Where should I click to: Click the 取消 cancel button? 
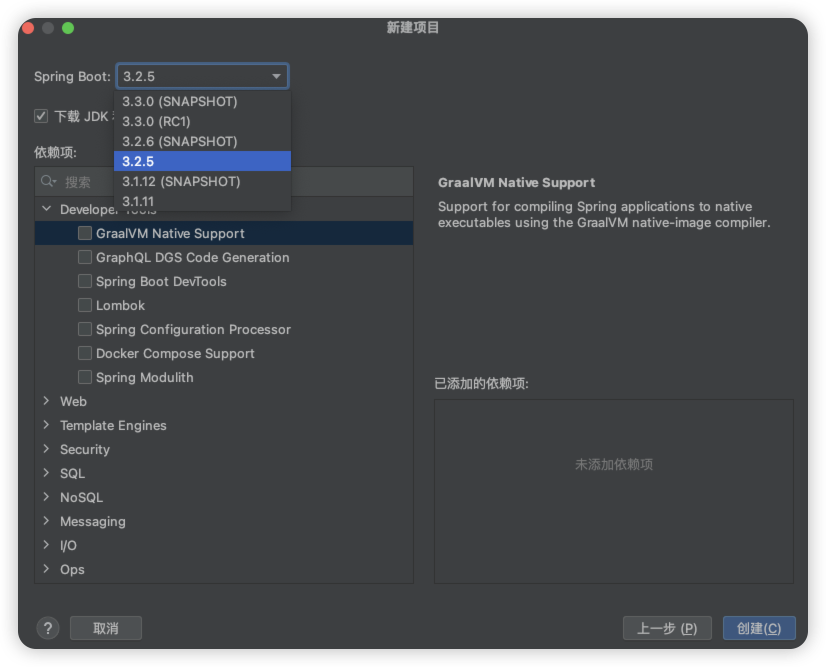click(x=106, y=628)
